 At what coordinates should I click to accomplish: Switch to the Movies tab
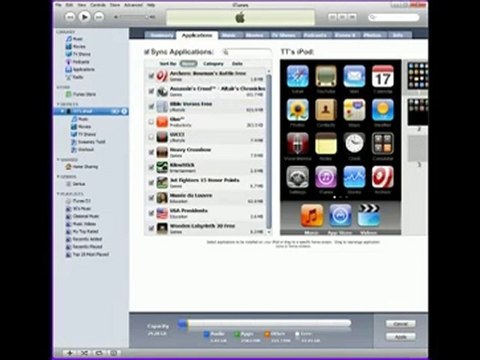pos(255,35)
